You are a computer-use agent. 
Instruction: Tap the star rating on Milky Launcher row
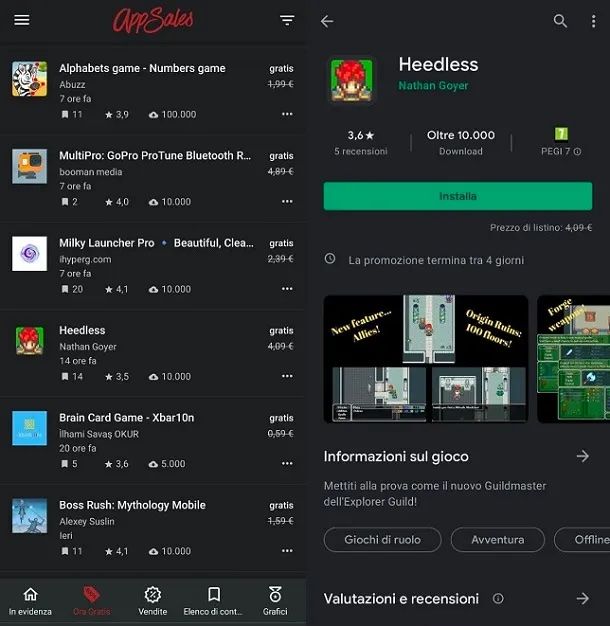coord(117,289)
